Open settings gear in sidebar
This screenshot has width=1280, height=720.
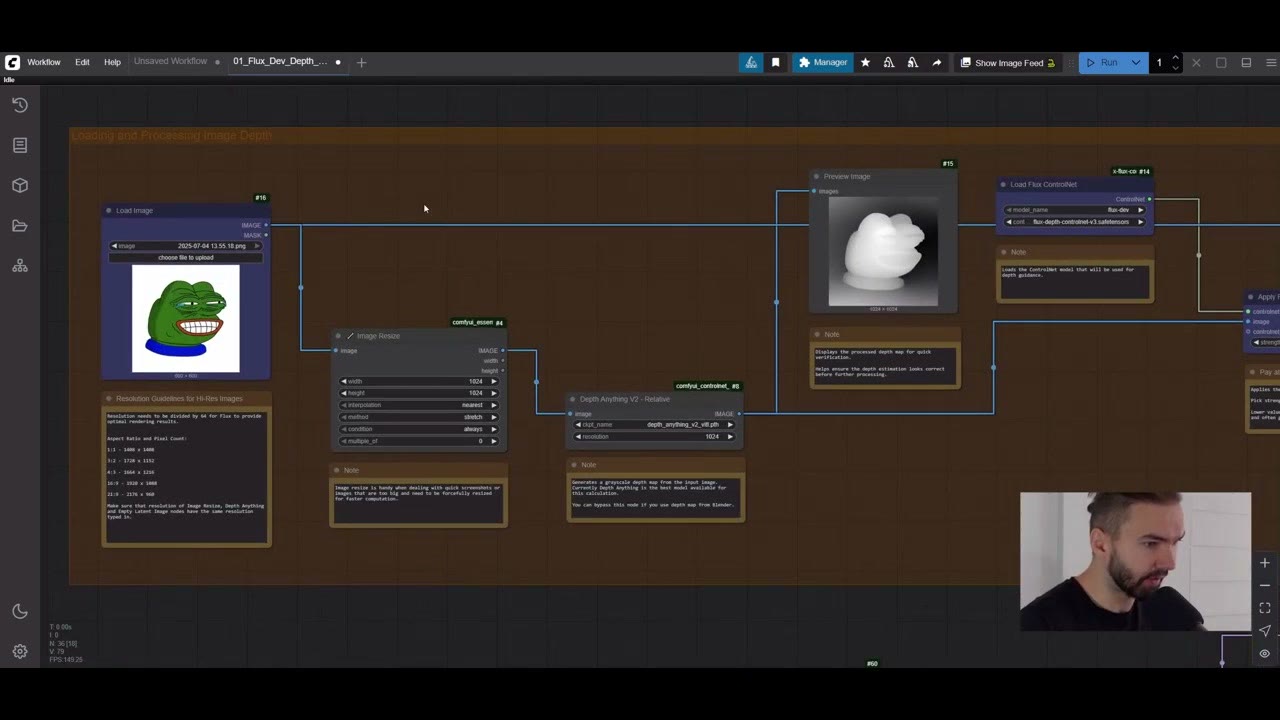click(x=20, y=651)
